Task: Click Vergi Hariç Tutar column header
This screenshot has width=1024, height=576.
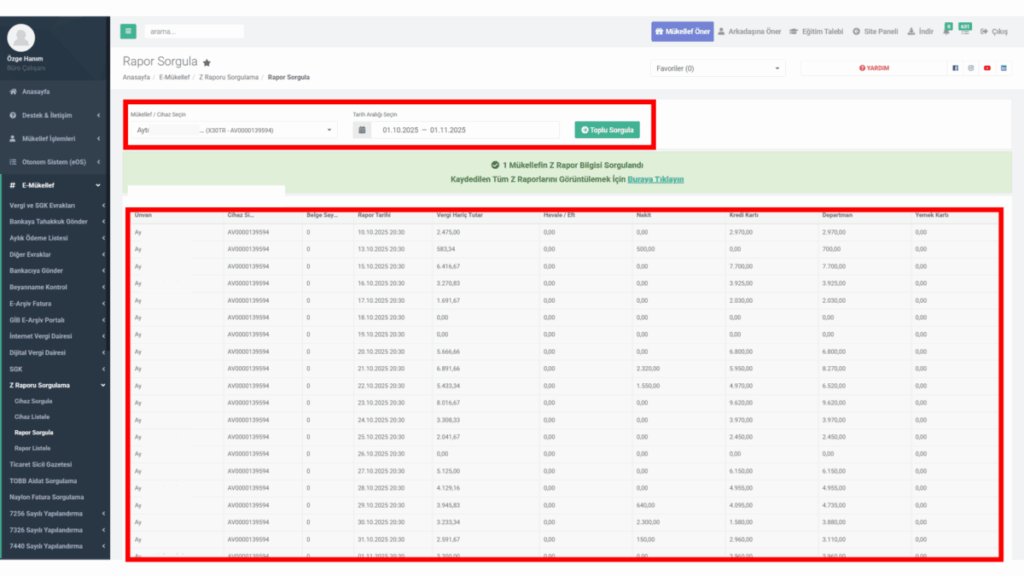Action: click(x=460, y=215)
